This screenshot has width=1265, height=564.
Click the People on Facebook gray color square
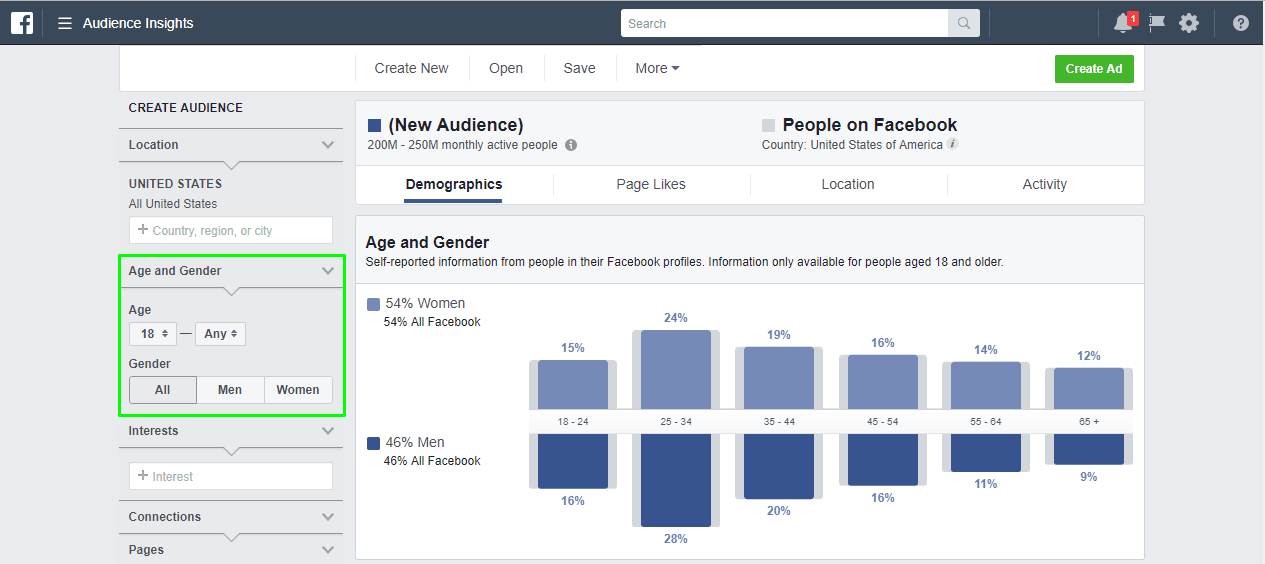pos(768,125)
